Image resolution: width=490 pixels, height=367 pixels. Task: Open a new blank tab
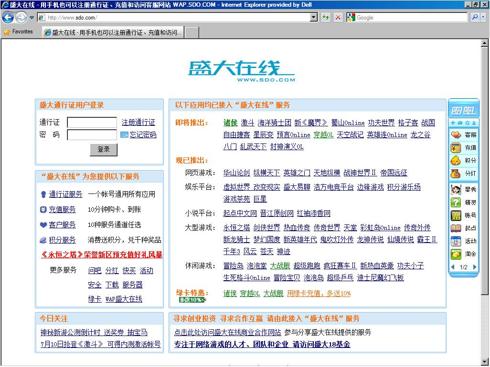191,32
